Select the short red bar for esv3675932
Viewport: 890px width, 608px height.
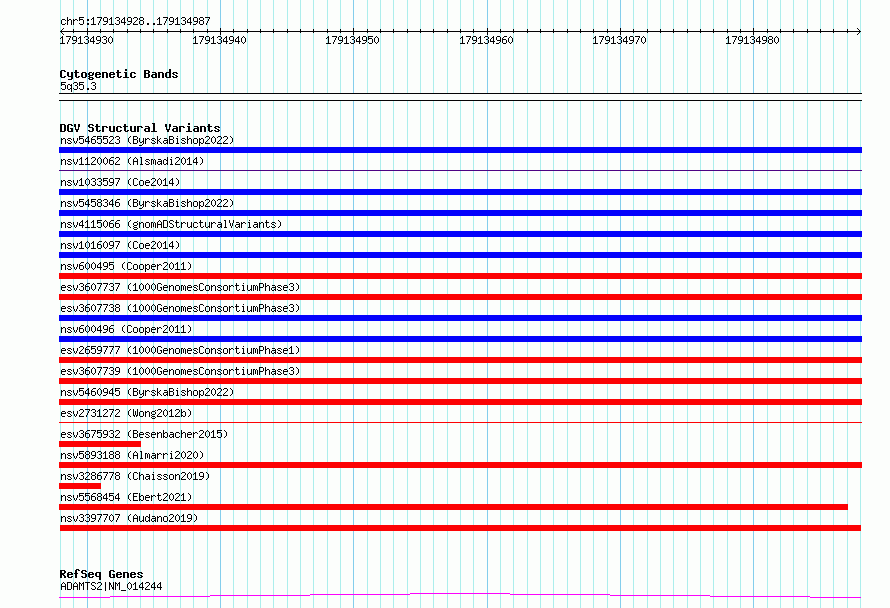click(100, 444)
